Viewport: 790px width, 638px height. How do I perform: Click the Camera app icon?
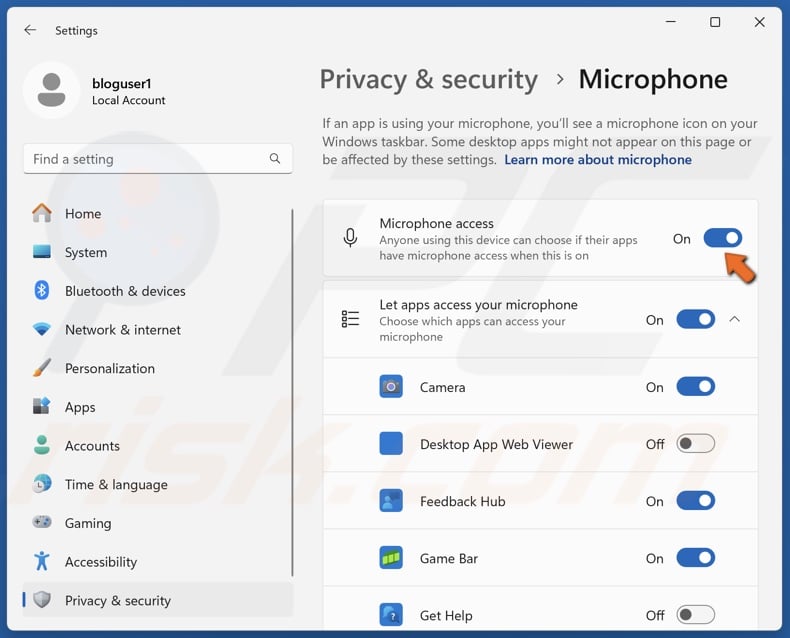pyautogui.click(x=391, y=387)
